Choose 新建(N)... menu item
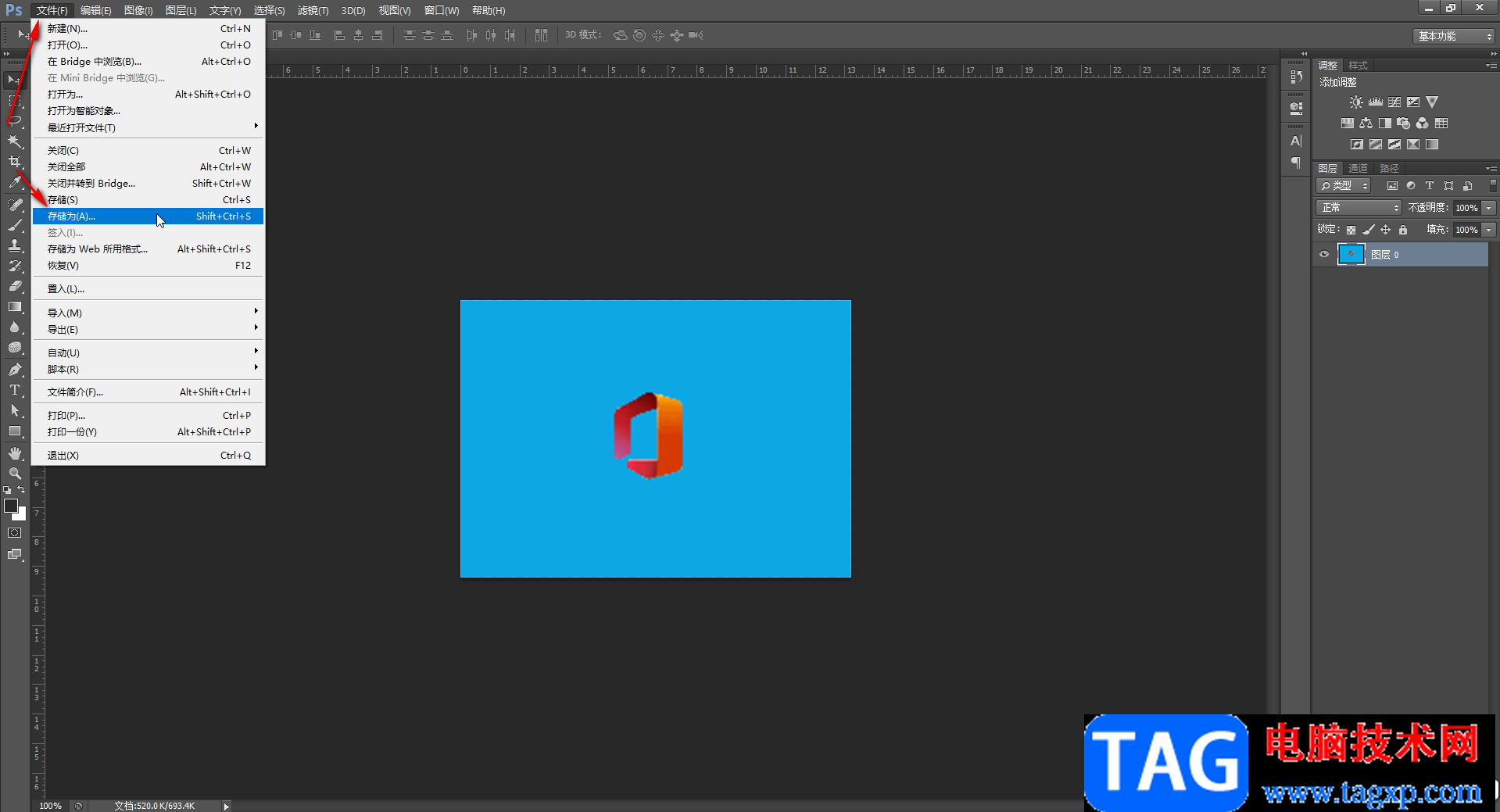 (148, 28)
